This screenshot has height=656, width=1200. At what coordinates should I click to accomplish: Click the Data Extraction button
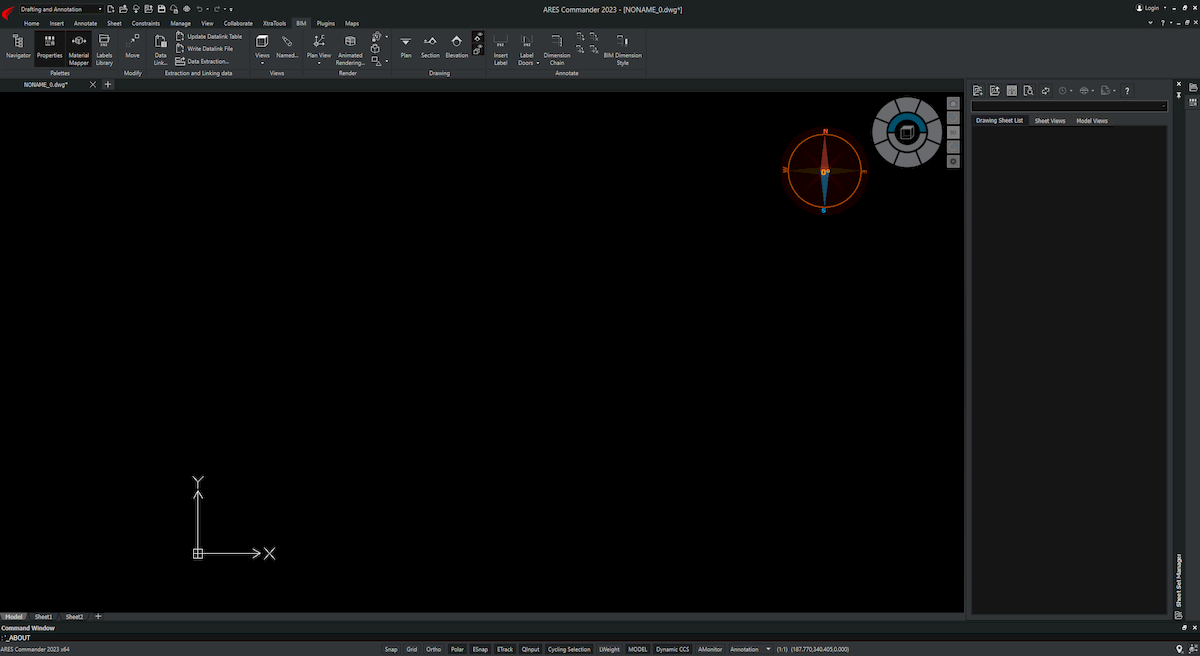207,61
